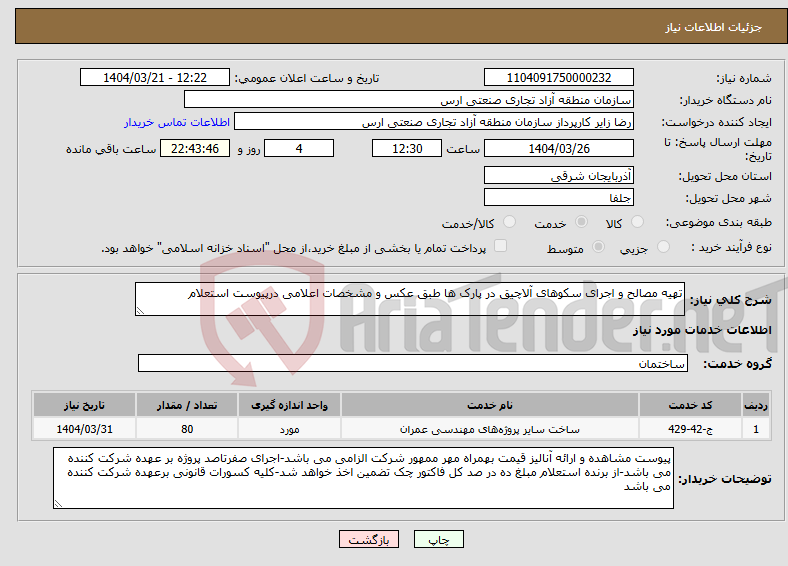This screenshot has width=788, height=566.
Task: Click the شماره نیاز label
Action: 744,78
